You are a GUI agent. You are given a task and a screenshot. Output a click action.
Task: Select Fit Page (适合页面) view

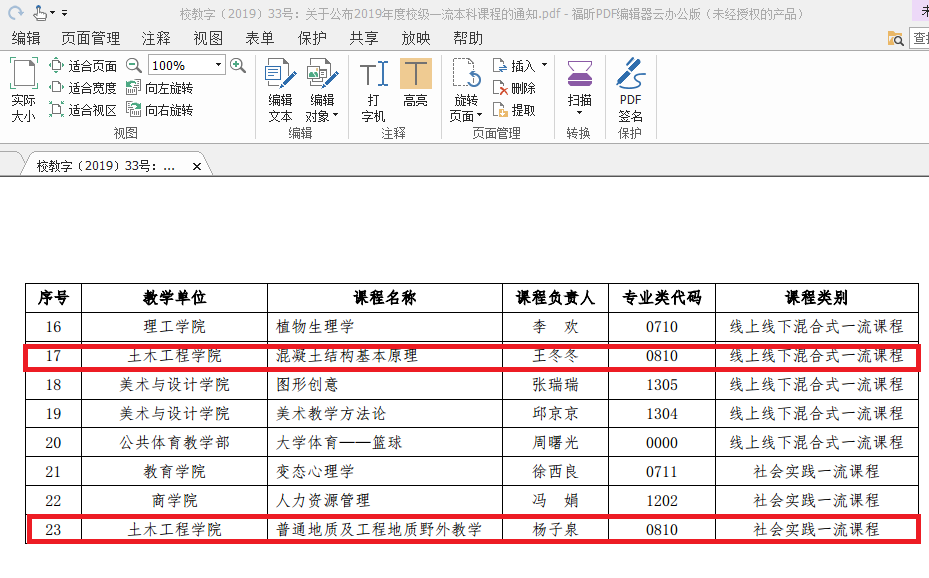(83, 66)
